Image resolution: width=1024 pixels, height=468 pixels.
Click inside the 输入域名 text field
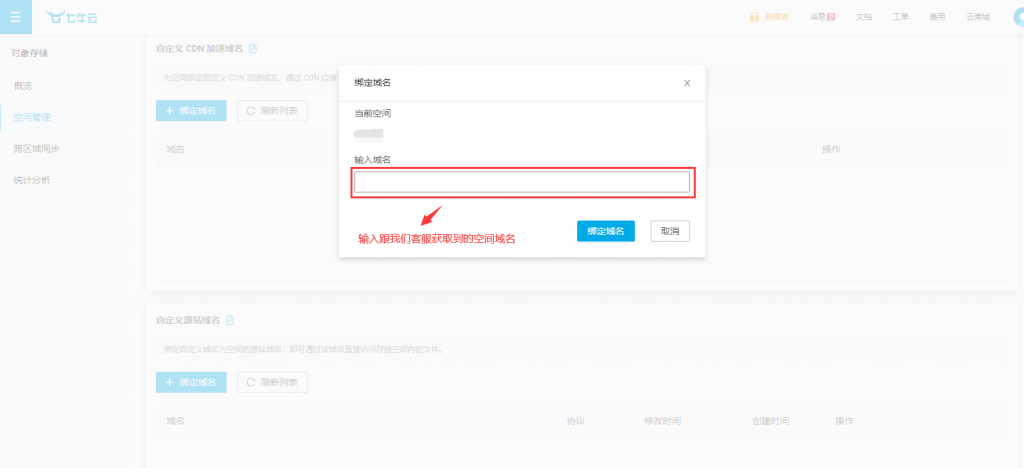point(521,182)
